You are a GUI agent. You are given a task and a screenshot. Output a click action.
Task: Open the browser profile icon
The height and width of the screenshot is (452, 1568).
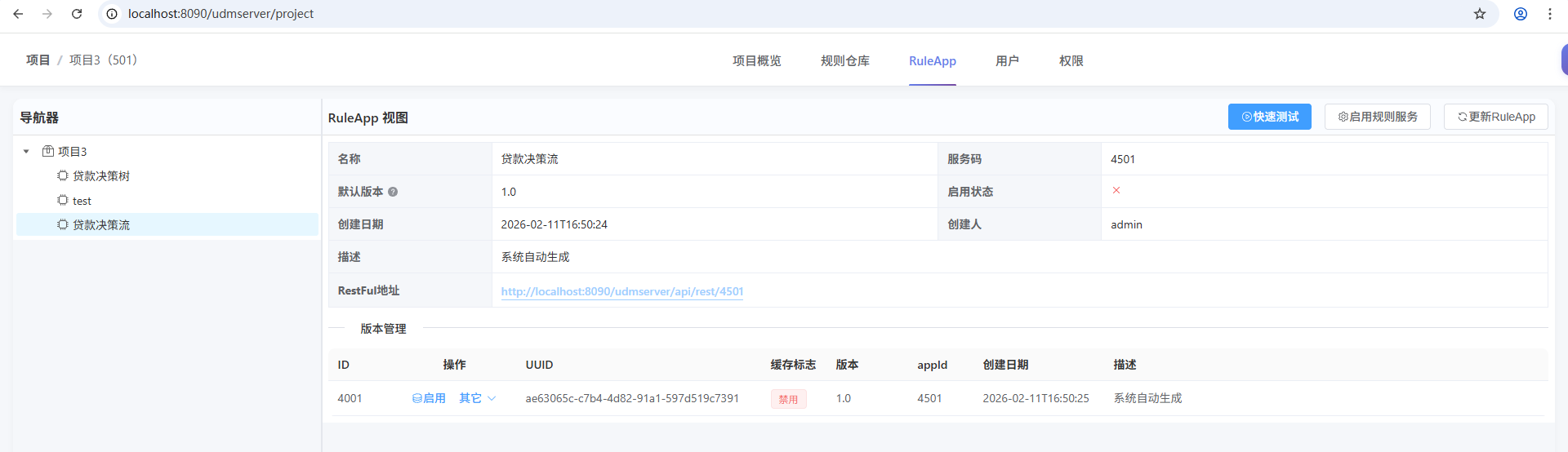click(x=1520, y=14)
